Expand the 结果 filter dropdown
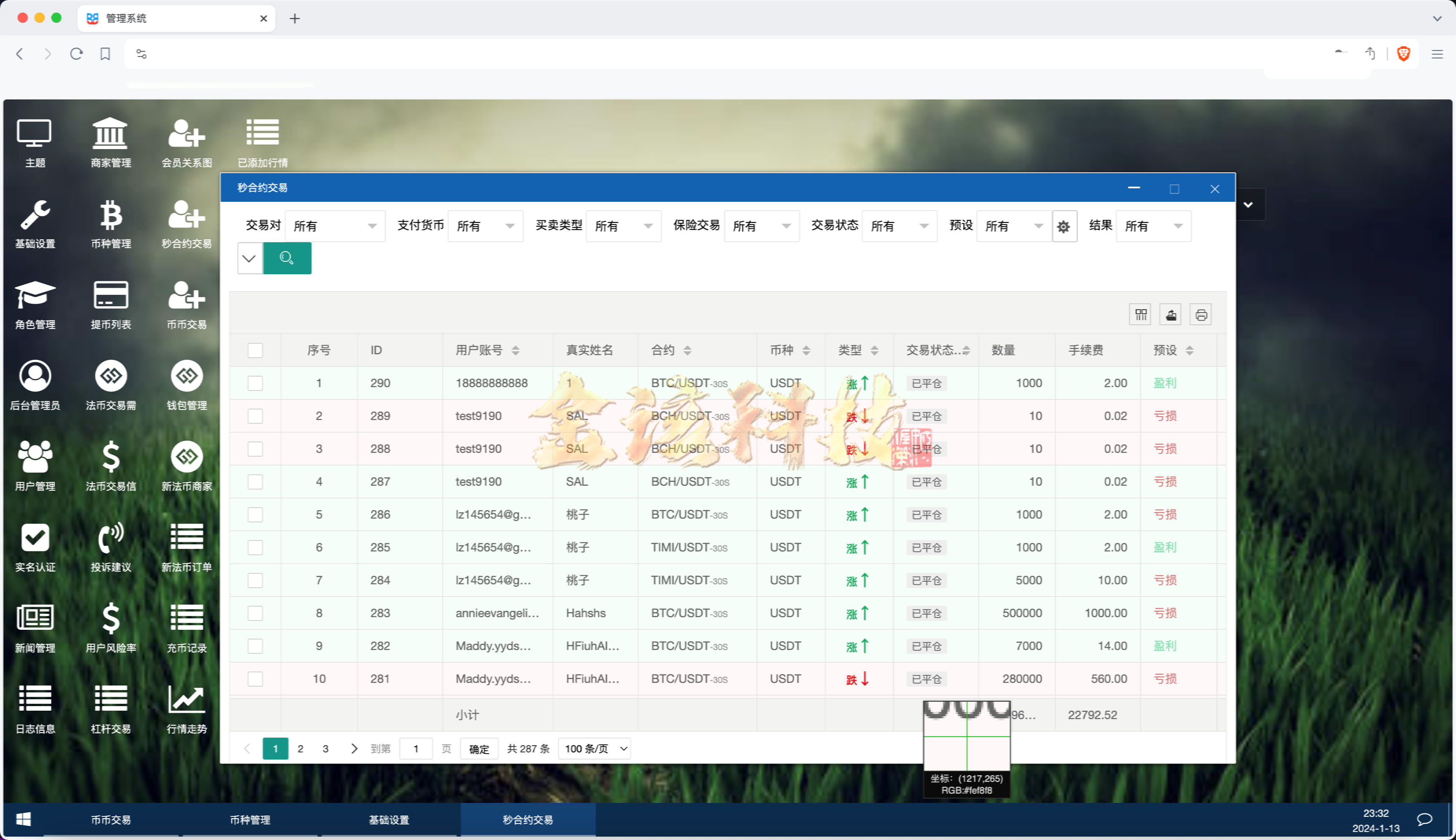Image resolution: width=1456 pixels, height=840 pixels. click(1153, 225)
